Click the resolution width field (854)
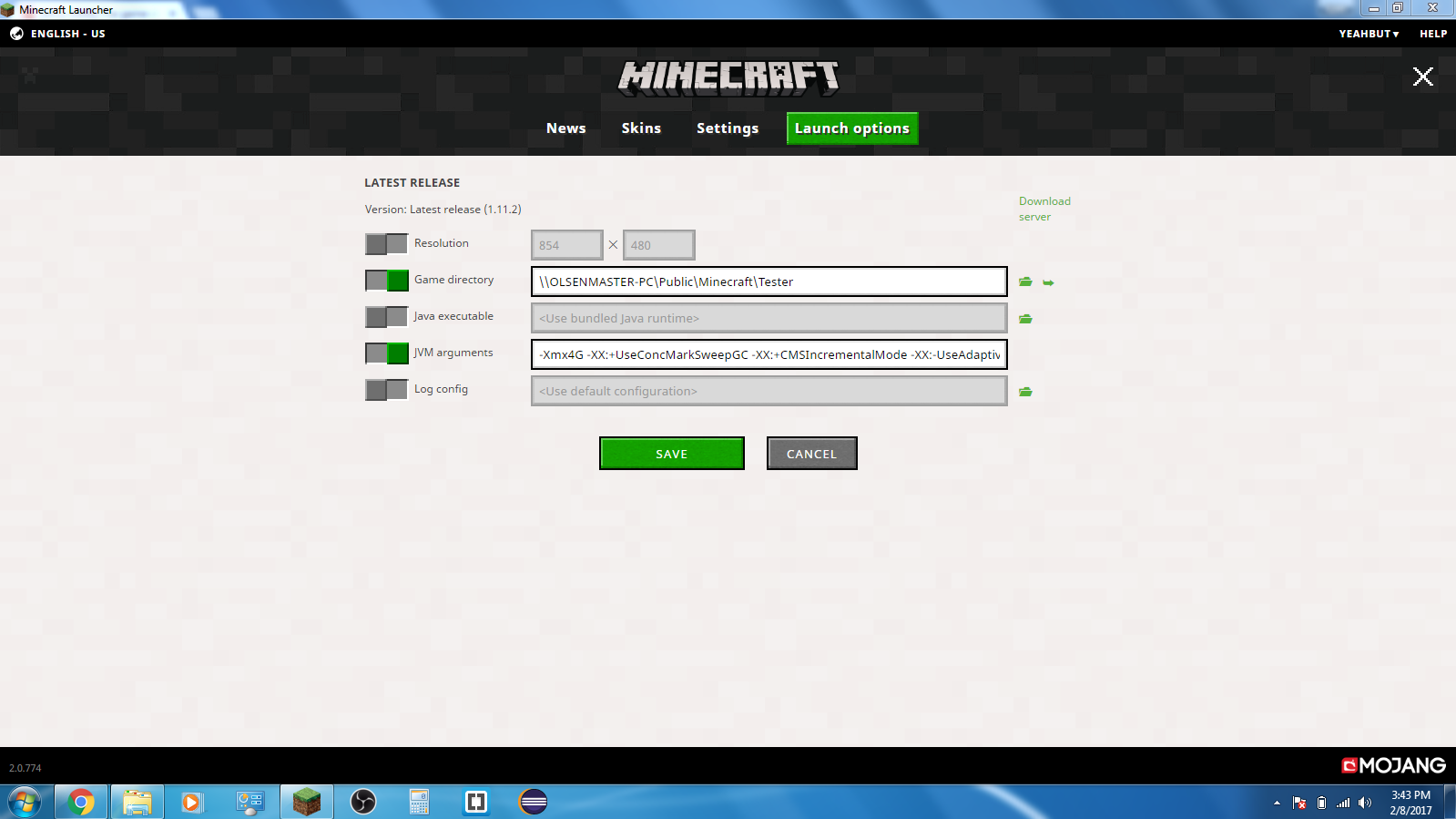Image resolution: width=1456 pixels, height=819 pixels. (x=567, y=245)
